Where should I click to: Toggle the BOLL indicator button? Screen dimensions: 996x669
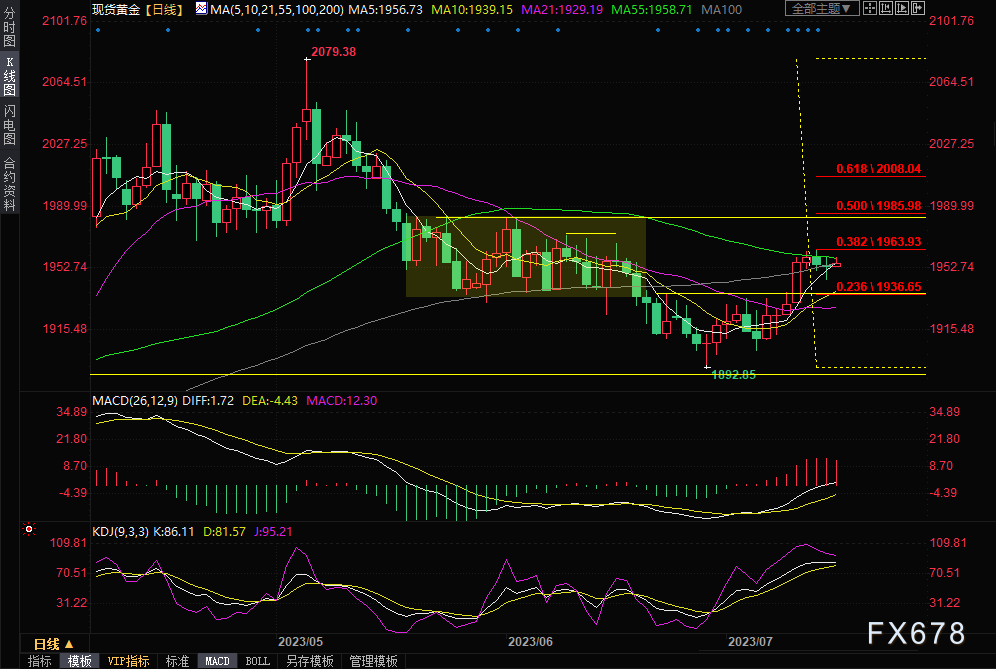[257, 661]
